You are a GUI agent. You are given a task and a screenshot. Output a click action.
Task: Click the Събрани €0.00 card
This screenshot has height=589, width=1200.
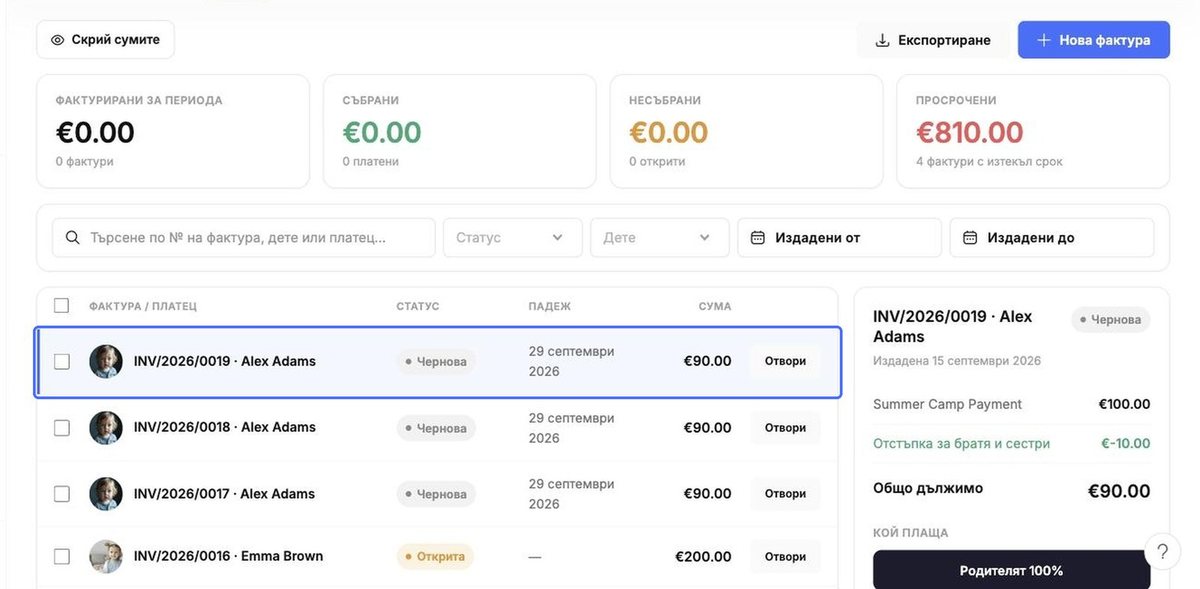[x=459, y=131]
